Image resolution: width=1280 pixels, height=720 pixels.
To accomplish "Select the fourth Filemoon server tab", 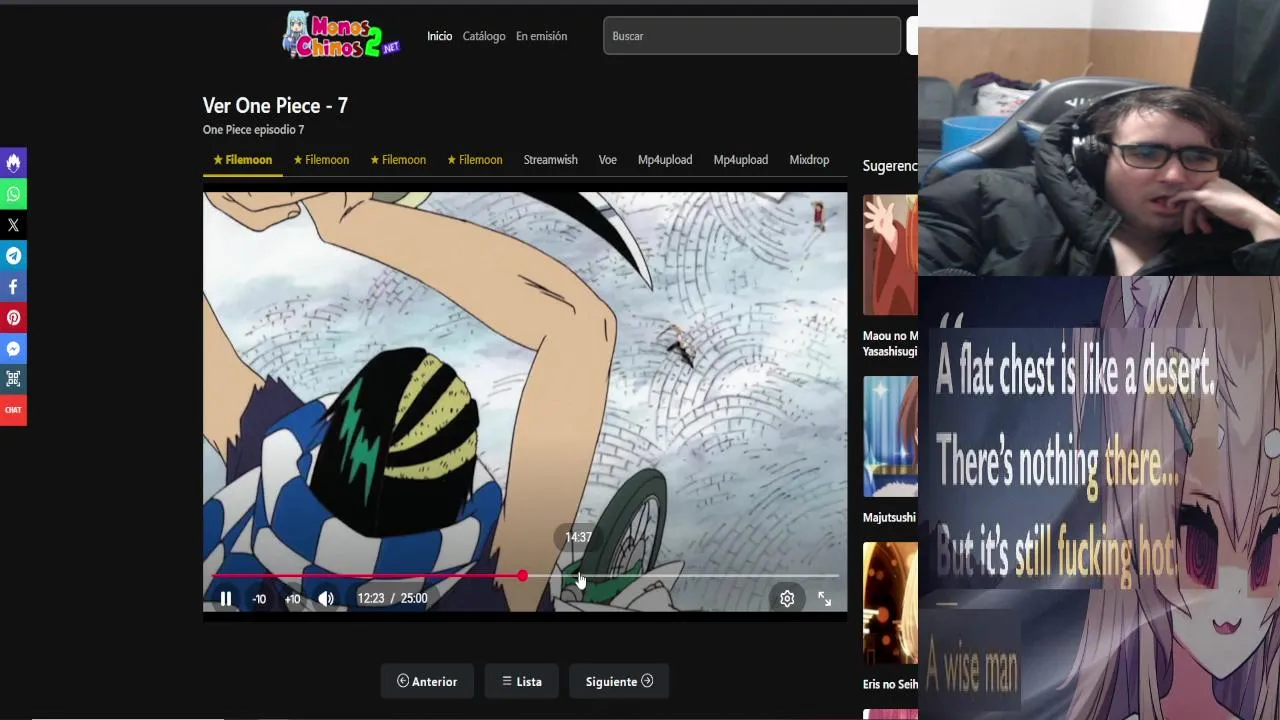I will point(474,160).
